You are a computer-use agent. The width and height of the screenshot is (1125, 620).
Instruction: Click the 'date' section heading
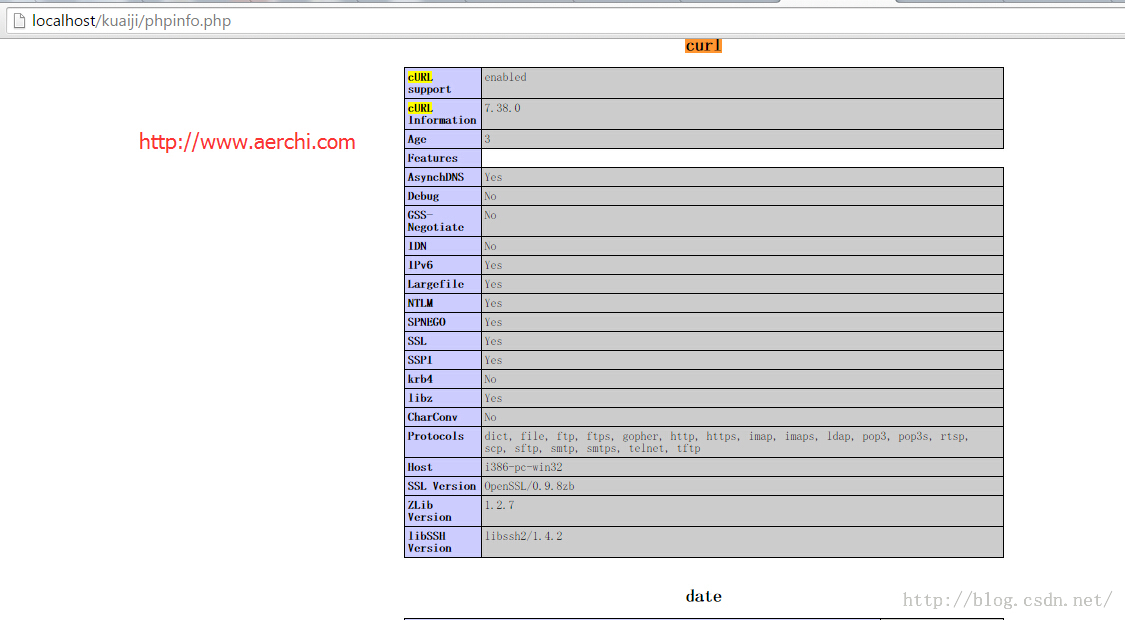click(x=703, y=596)
